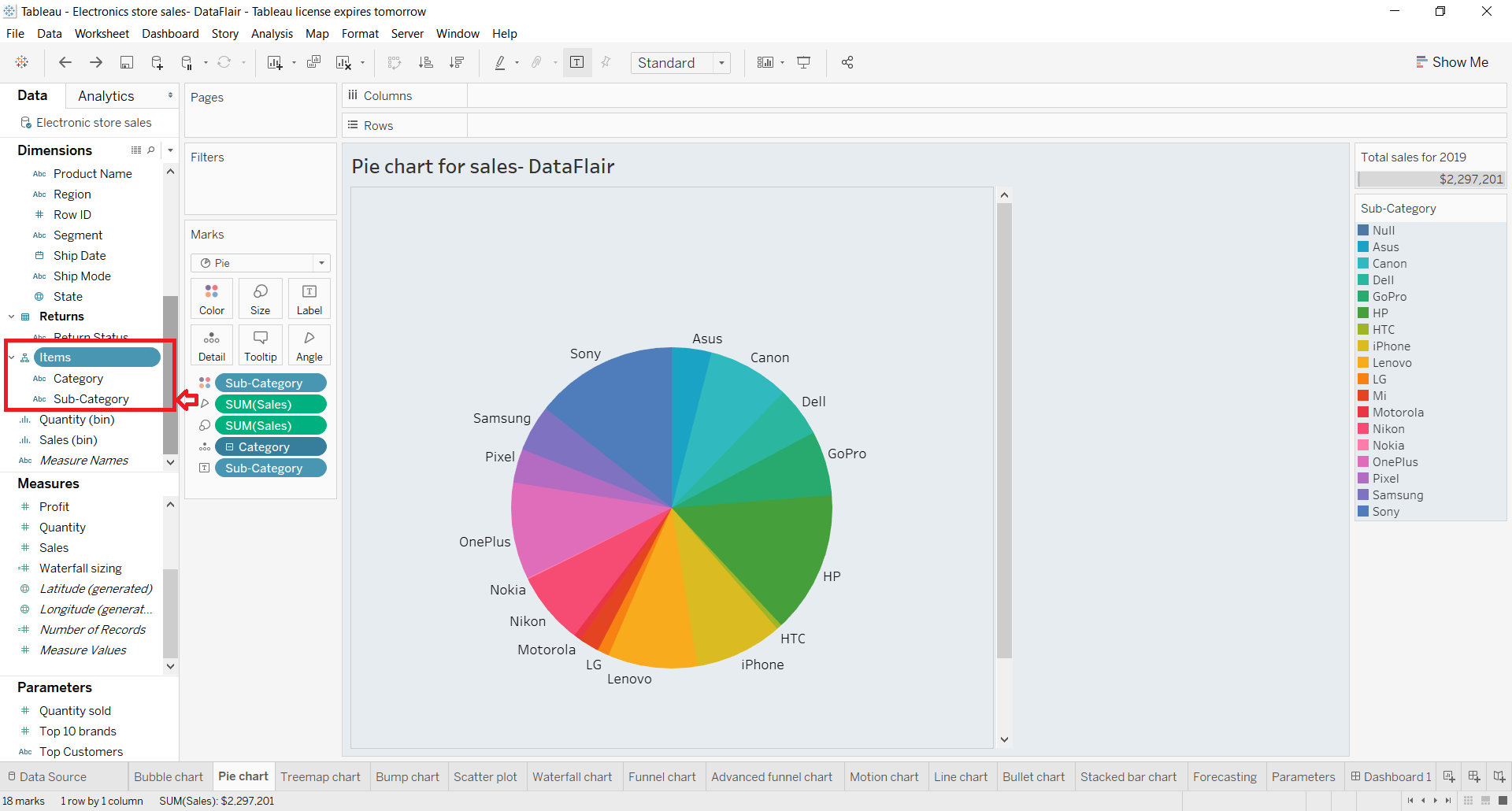Toggle Show Mark Labels in the toolbar
This screenshot has height=811, width=1512.
pos(577,62)
